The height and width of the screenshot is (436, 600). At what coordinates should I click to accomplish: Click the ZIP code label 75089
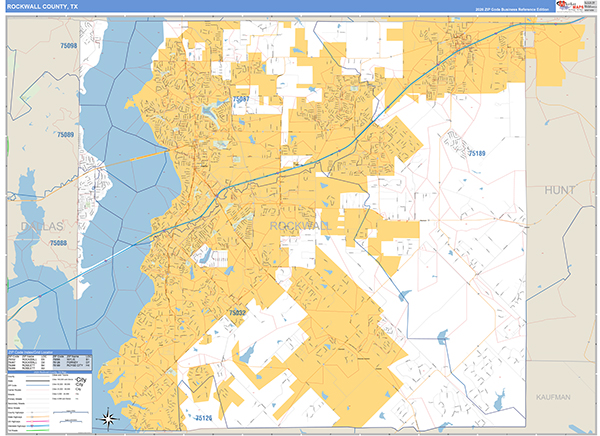(x=65, y=135)
